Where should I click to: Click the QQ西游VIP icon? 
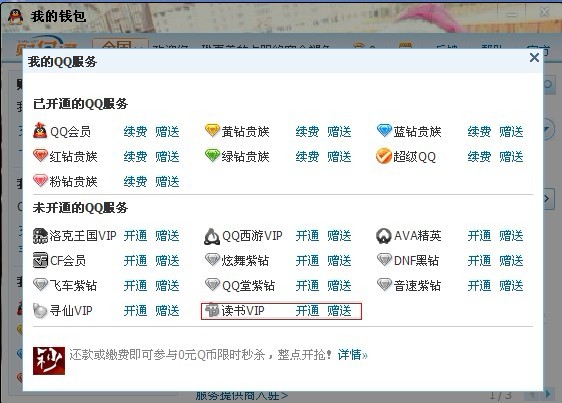click(x=212, y=236)
